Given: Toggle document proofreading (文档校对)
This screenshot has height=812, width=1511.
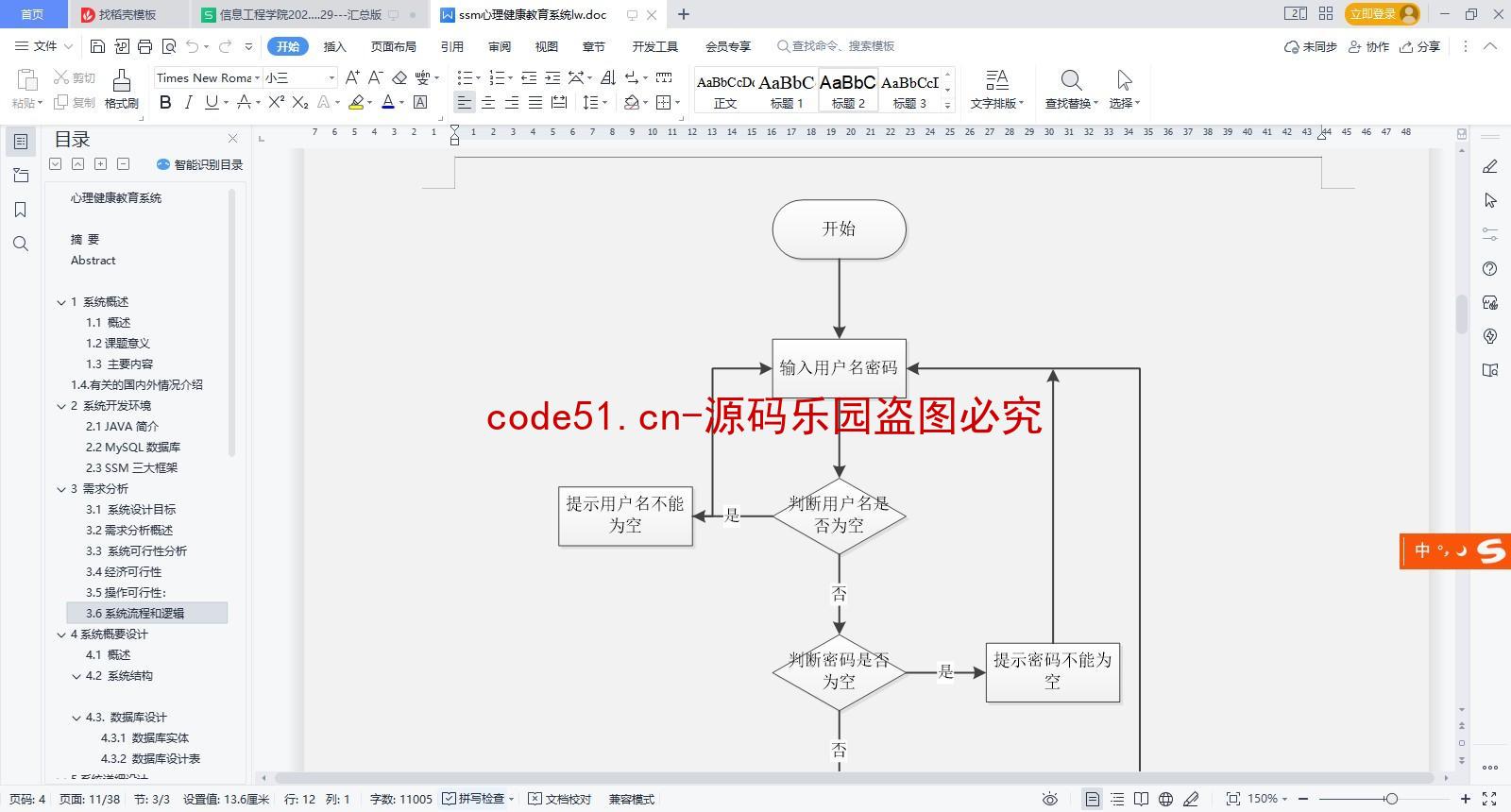Looking at the screenshot, I should click(559, 799).
